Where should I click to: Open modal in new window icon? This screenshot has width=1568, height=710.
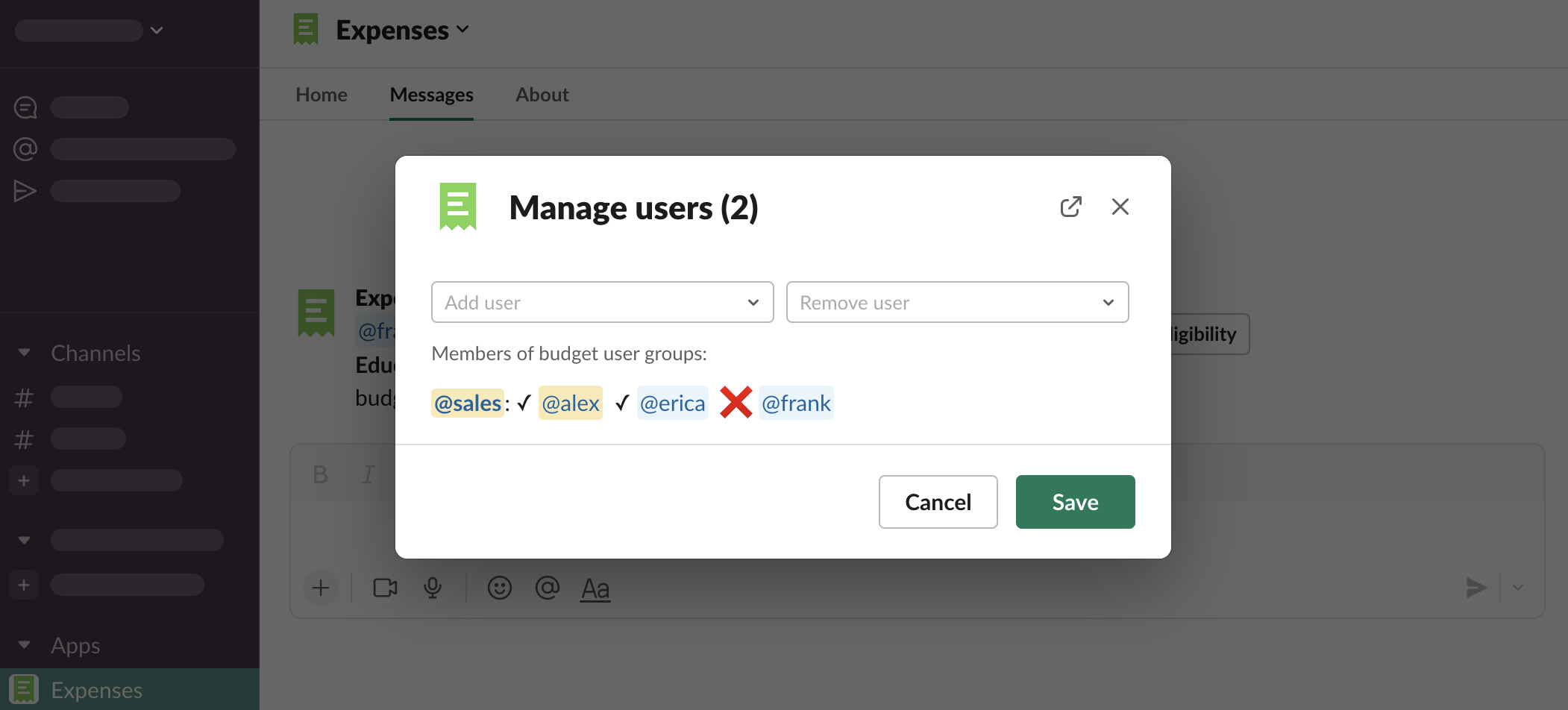[1070, 207]
